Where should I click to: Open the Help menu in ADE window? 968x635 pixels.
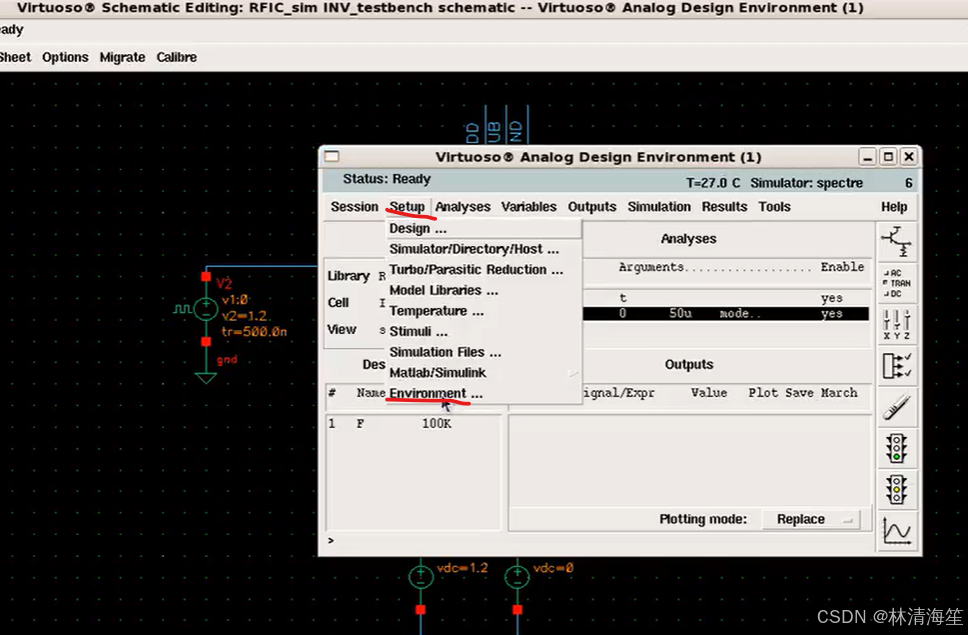[x=894, y=207]
